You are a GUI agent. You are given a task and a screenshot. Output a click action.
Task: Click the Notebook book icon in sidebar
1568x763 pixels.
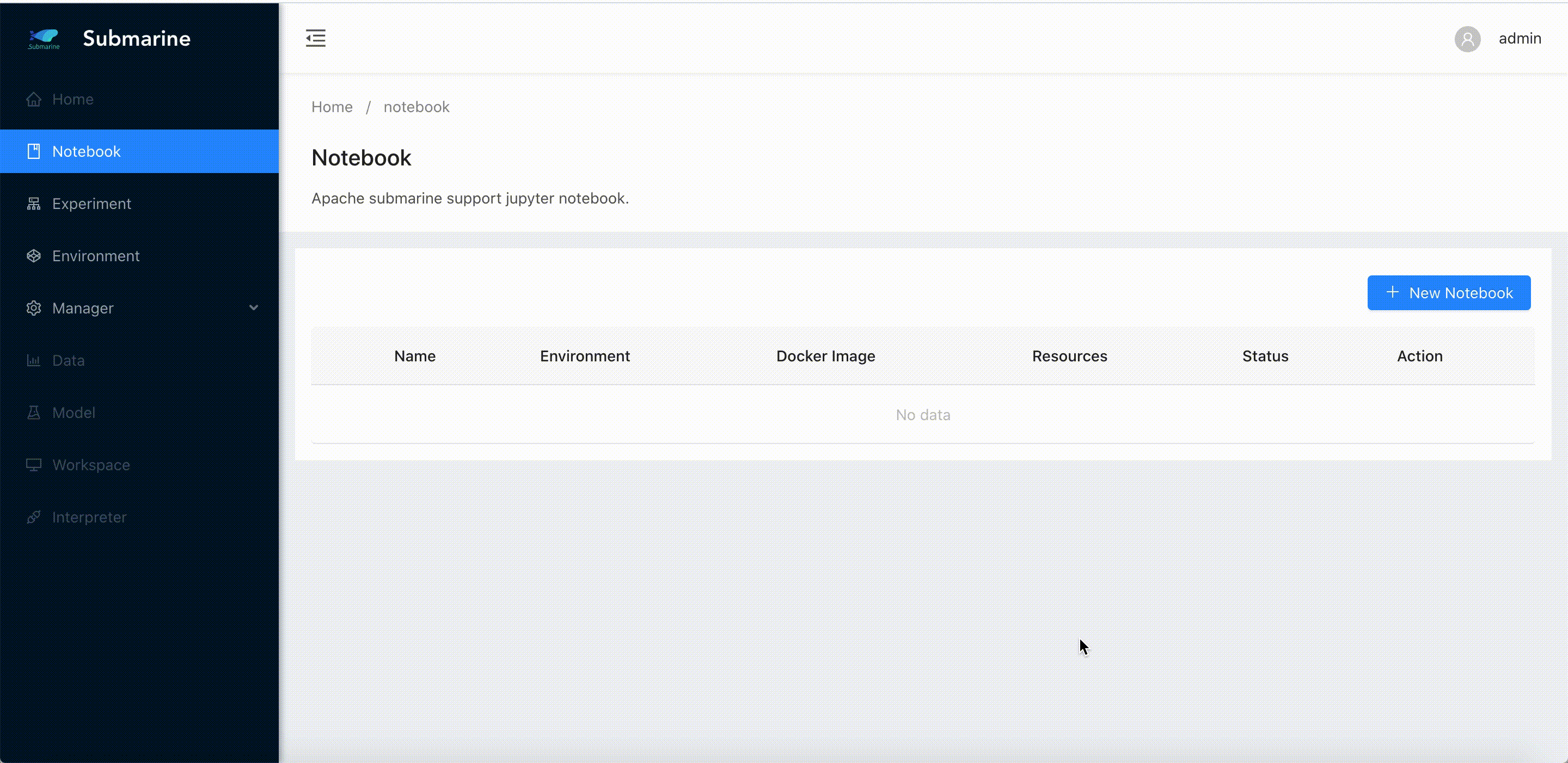(x=34, y=151)
